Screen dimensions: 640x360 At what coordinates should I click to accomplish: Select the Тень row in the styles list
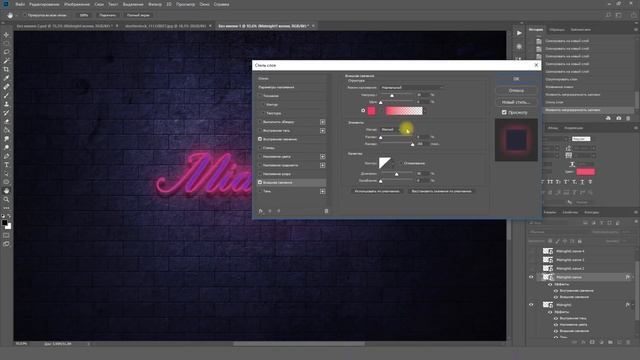291,191
